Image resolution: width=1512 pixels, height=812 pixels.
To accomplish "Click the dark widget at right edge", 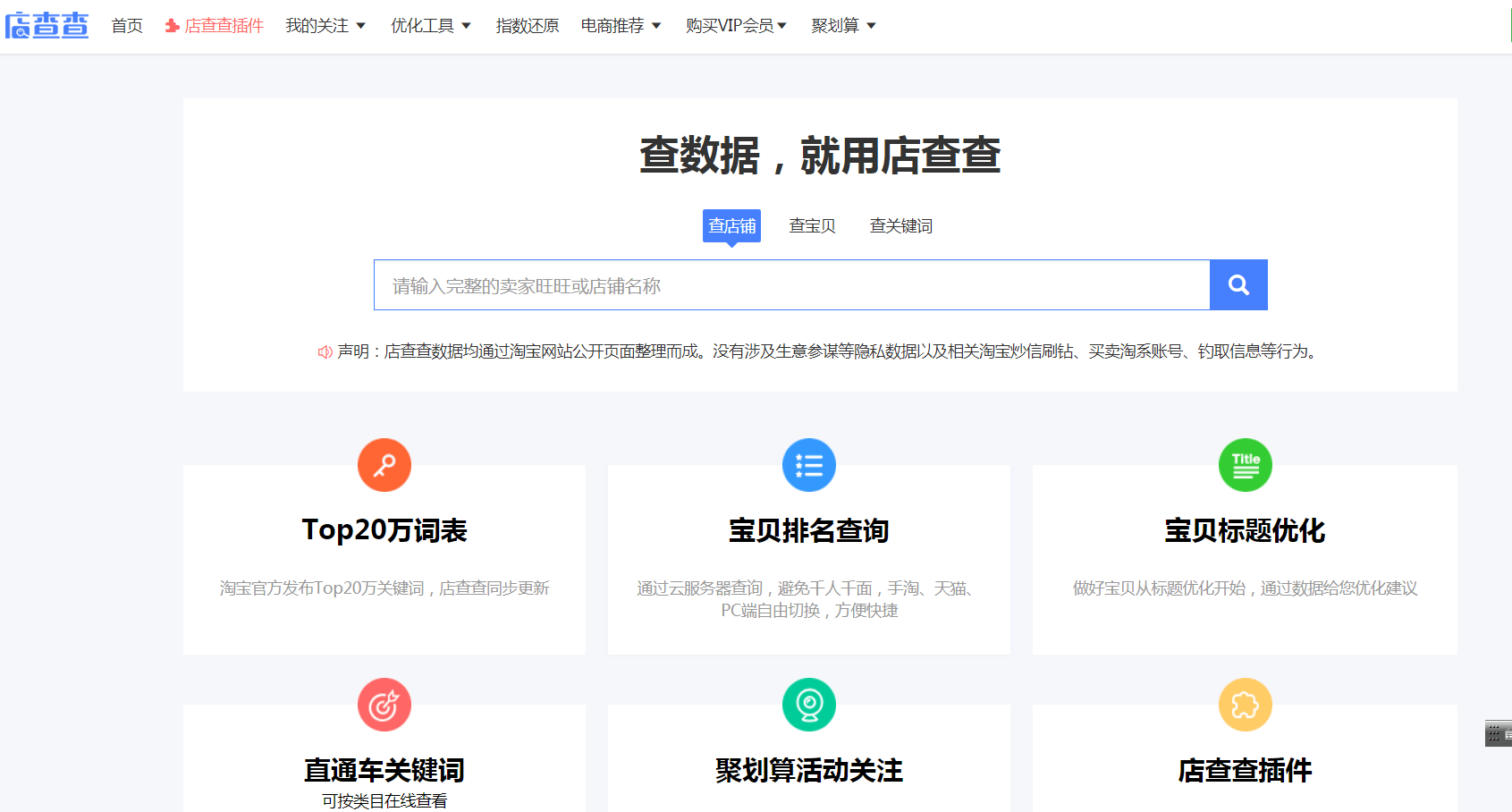I will coord(1499,733).
